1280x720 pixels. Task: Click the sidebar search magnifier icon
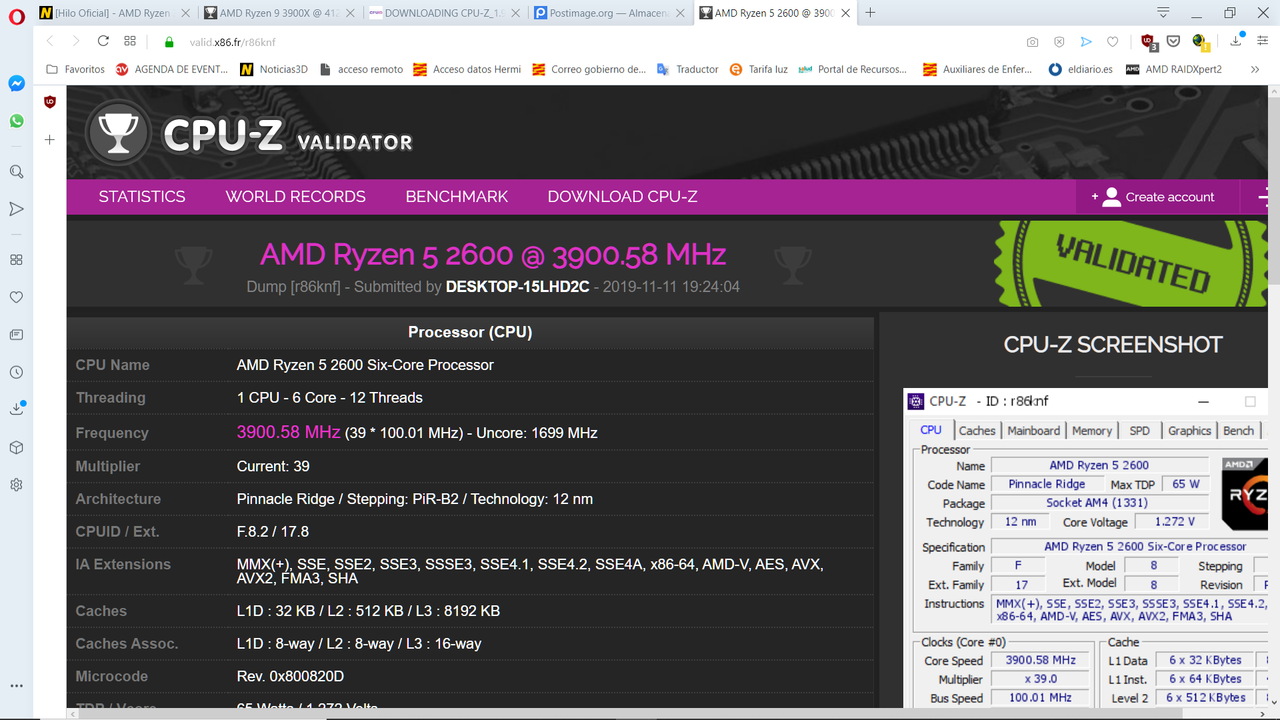(x=16, y=172)
